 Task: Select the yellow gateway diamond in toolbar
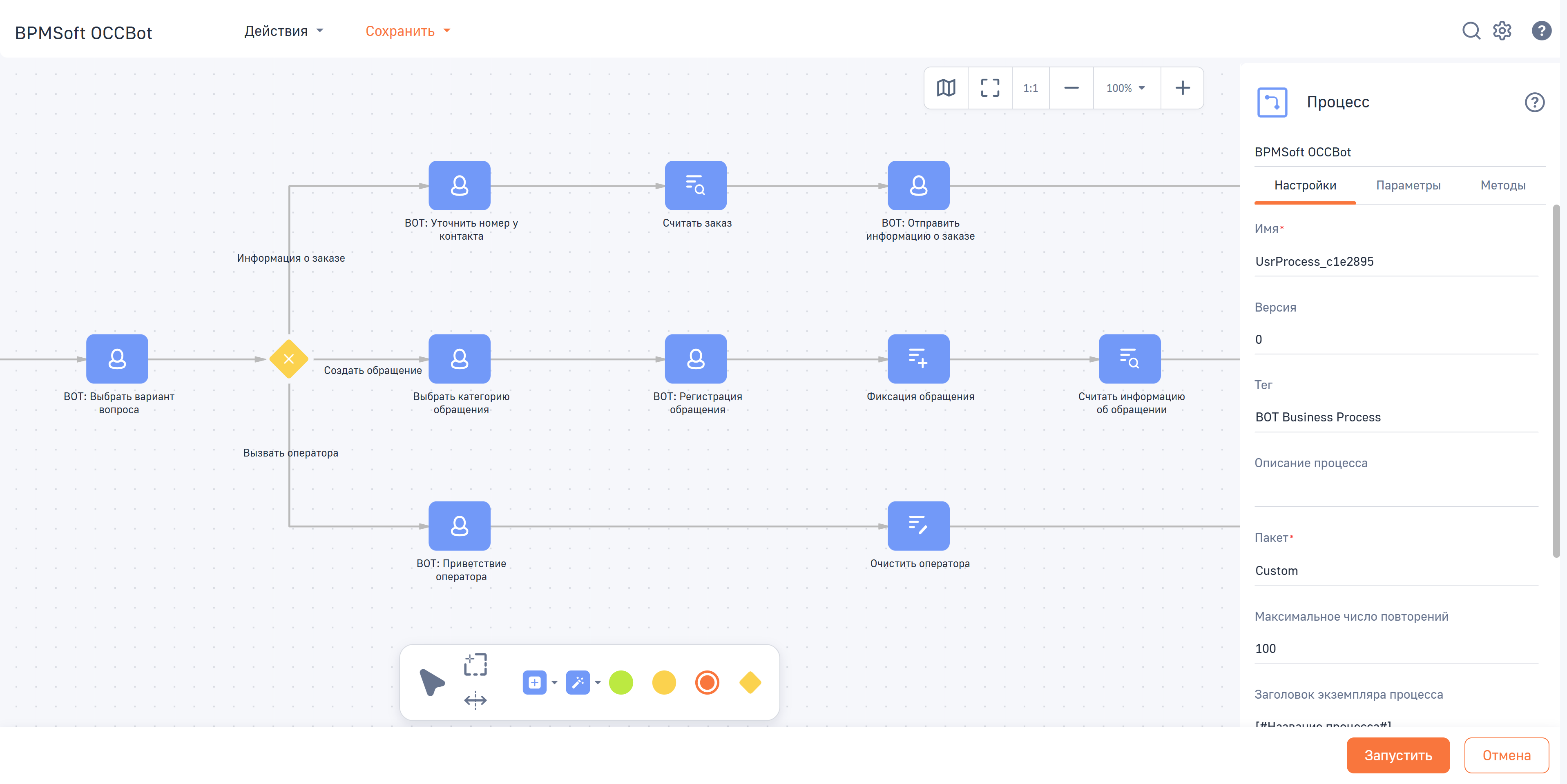[x=750, y=682]
